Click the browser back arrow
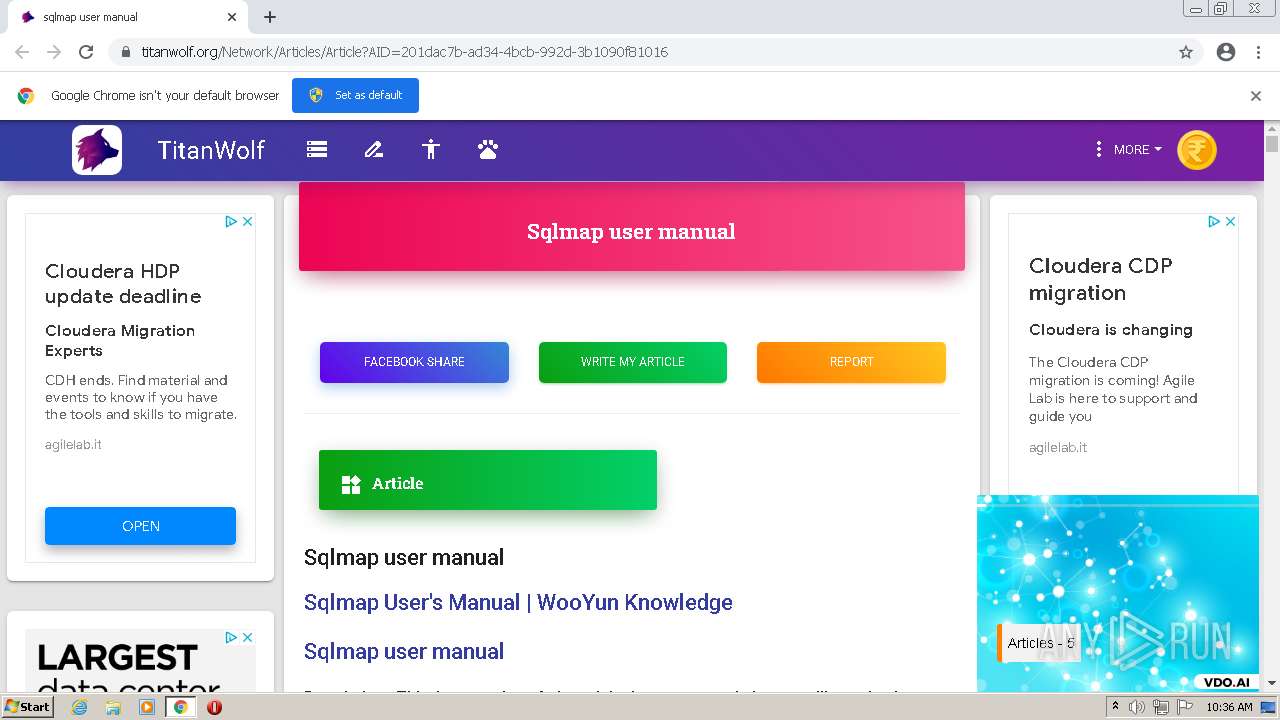 tap(22, 52)
